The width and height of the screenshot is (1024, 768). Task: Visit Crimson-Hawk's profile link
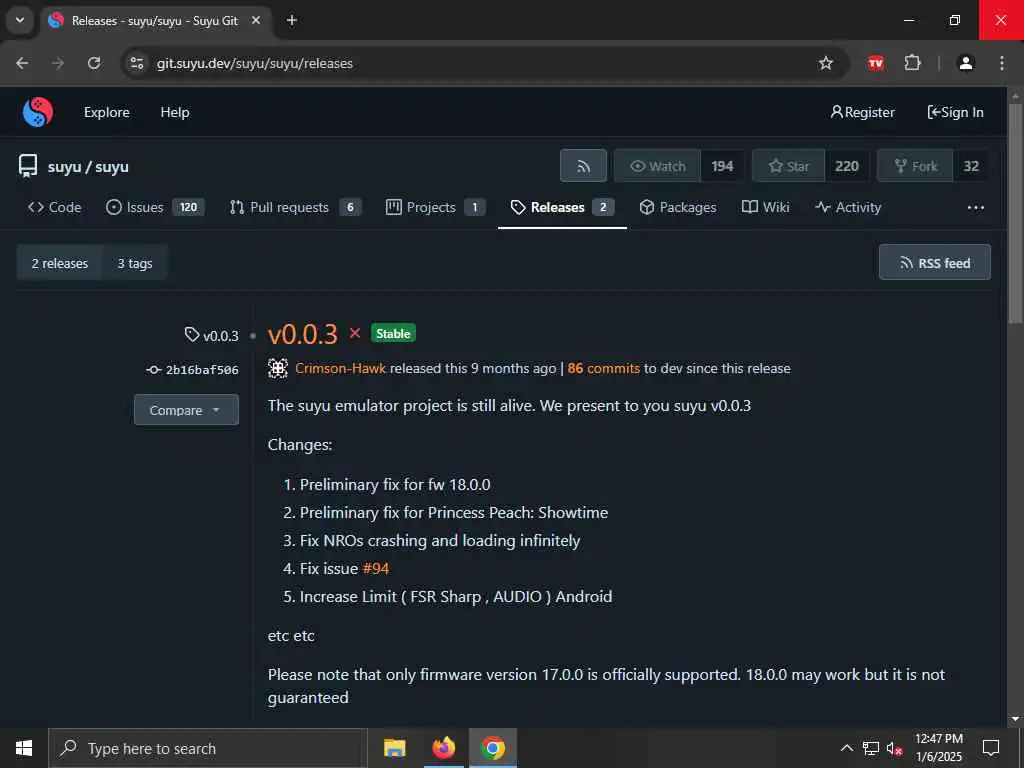point(340,368)
